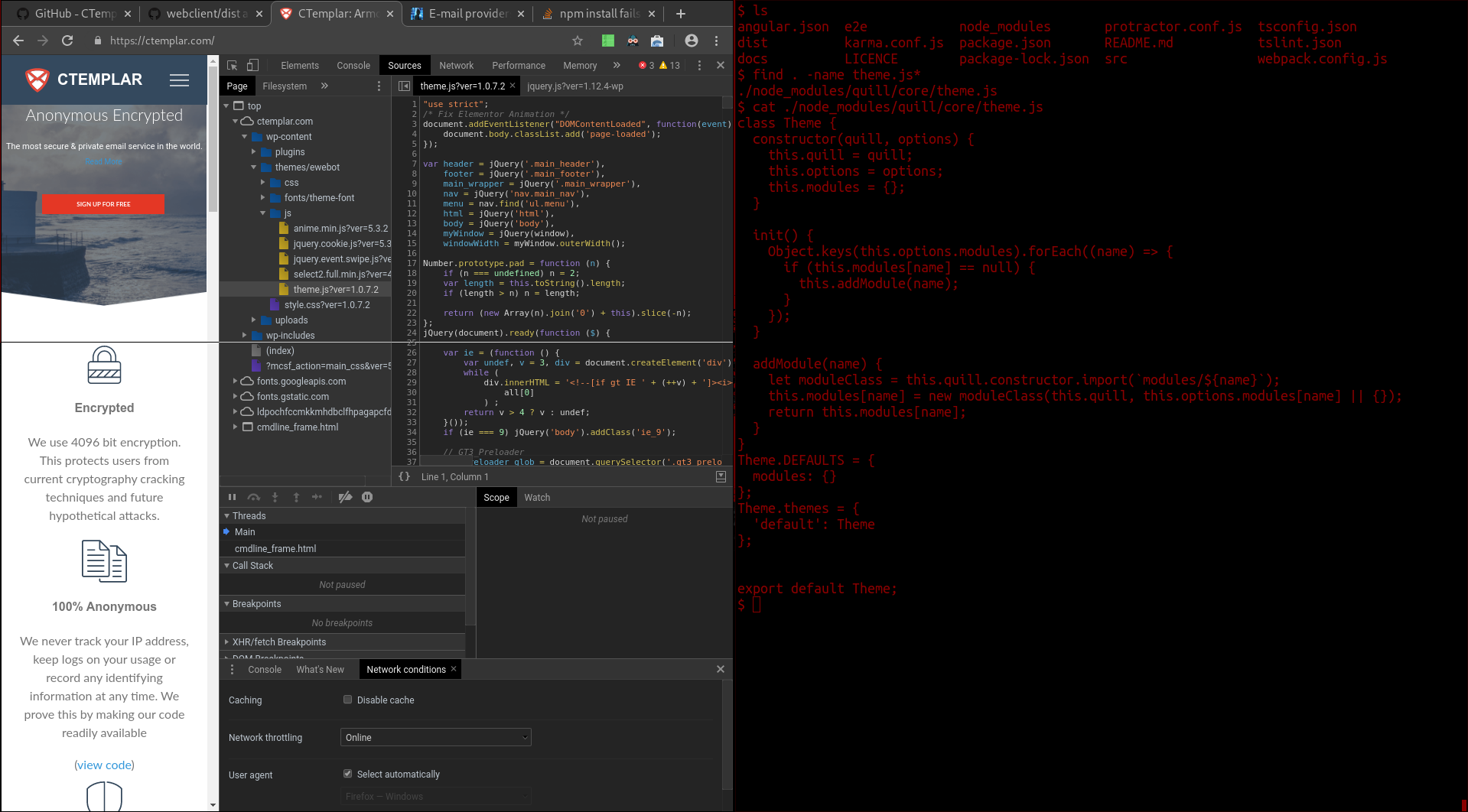This screenshot has width=1468, height=812.
Task: Follow the view code link
Action: (104, 765)
